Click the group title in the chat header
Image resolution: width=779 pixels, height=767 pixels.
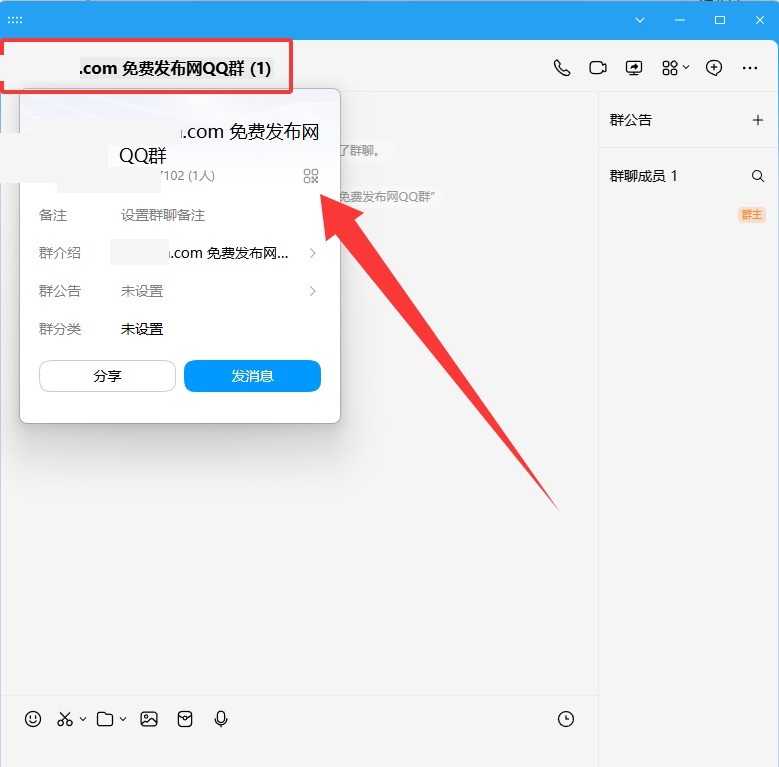click(175, 68)
